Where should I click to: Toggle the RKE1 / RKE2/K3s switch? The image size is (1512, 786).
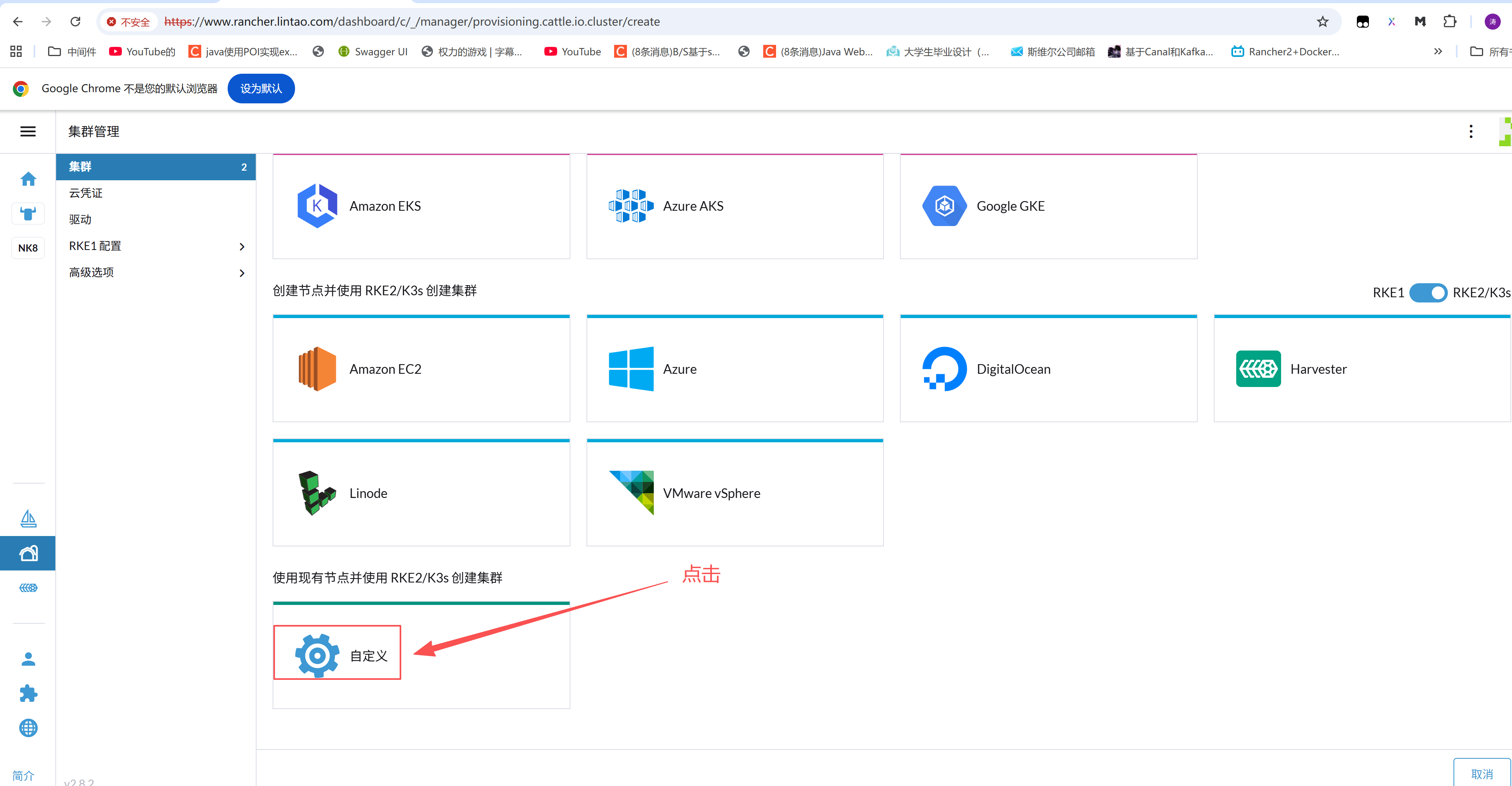point(1428,292)
